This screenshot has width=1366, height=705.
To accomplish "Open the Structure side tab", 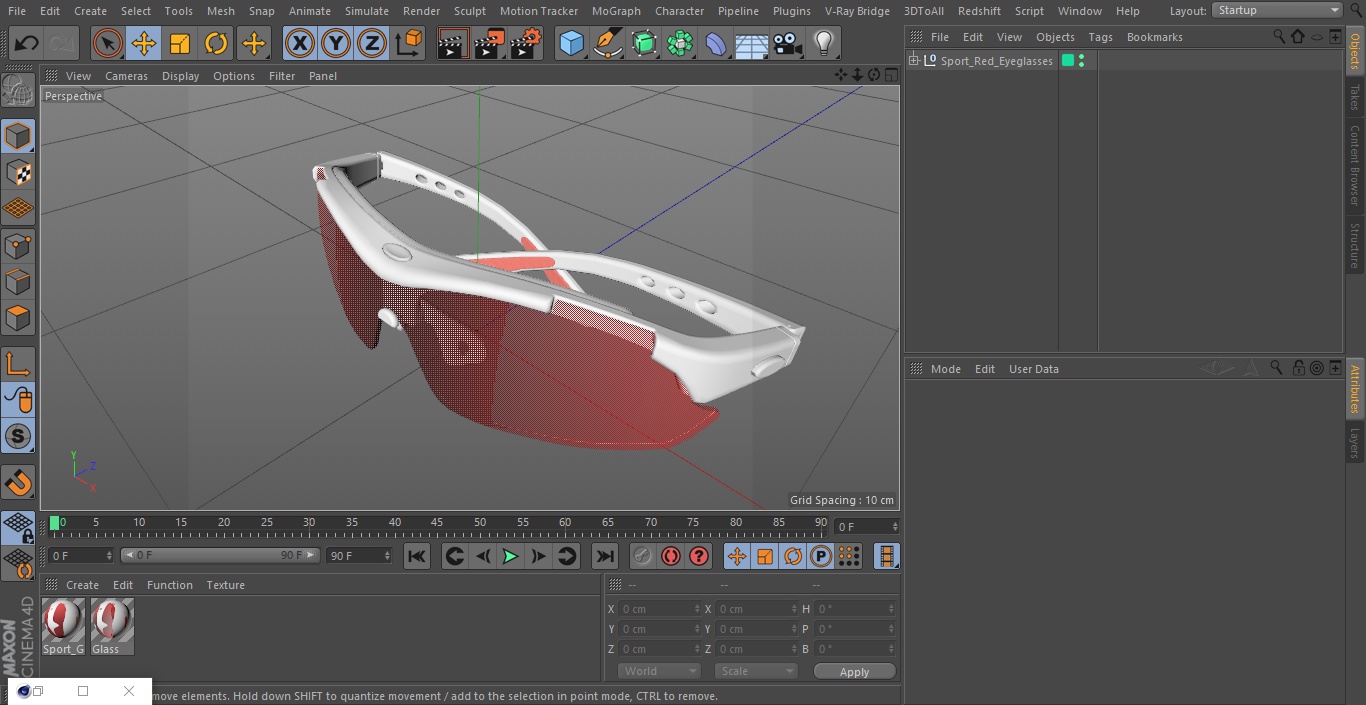I will click(1355, 245).
